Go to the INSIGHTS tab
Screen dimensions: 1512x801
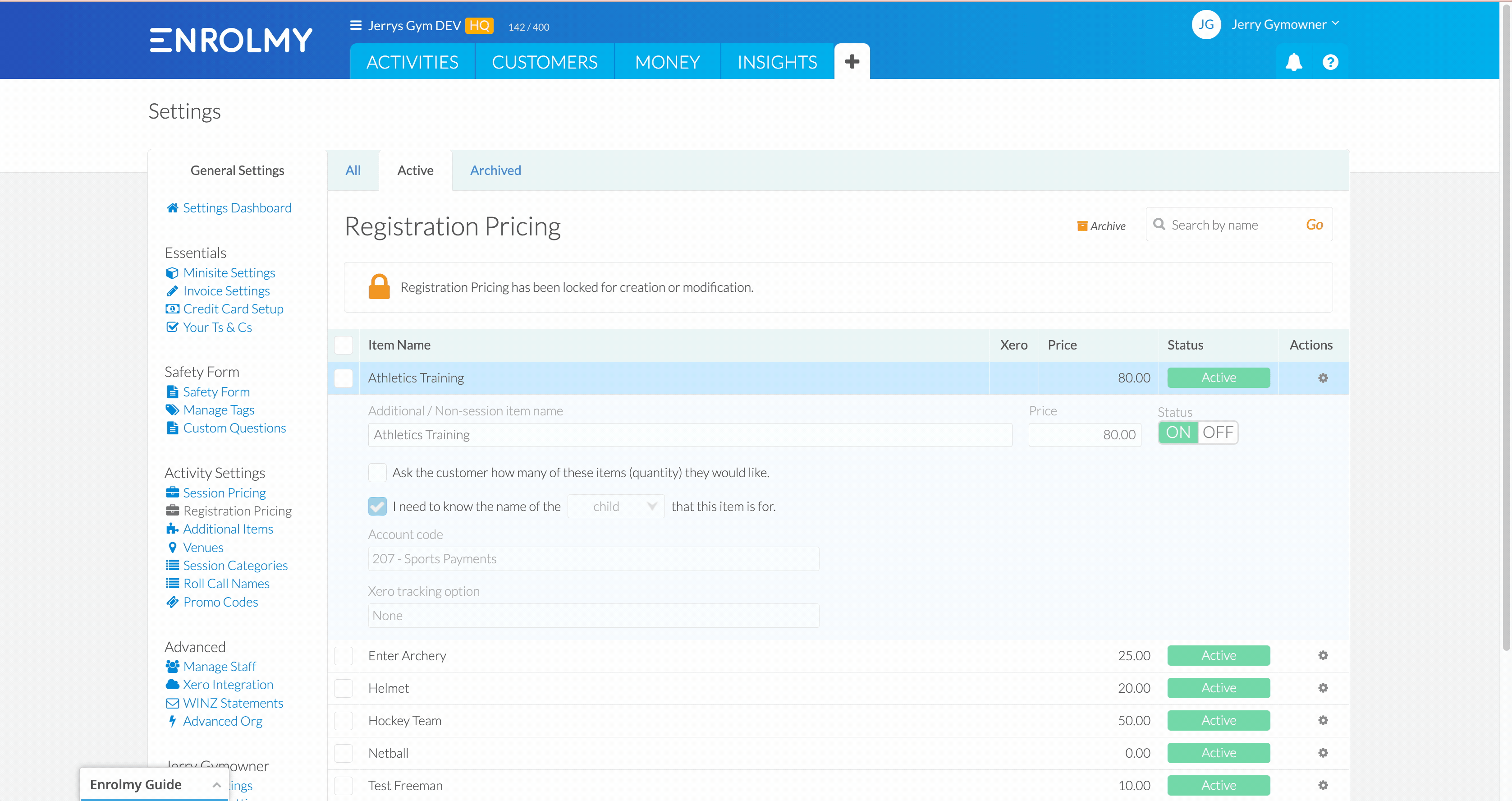tap(777, 61)
